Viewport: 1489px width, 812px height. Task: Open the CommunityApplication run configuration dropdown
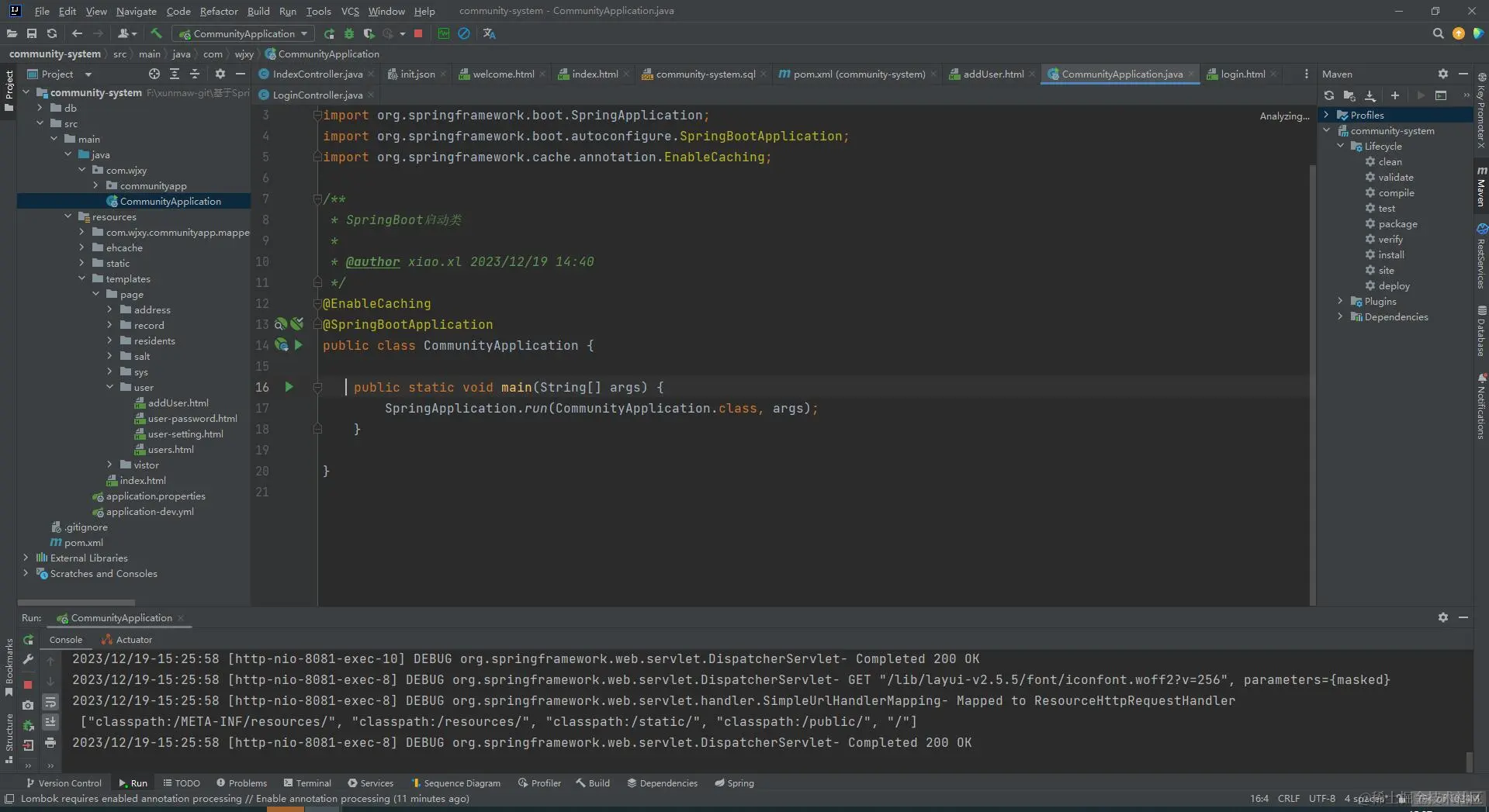[244, 33]
